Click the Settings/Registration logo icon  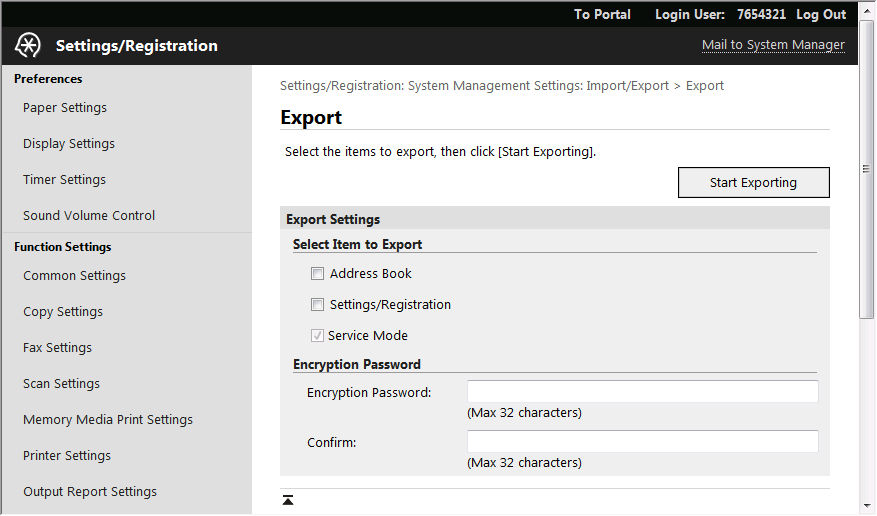click(27, 45)
